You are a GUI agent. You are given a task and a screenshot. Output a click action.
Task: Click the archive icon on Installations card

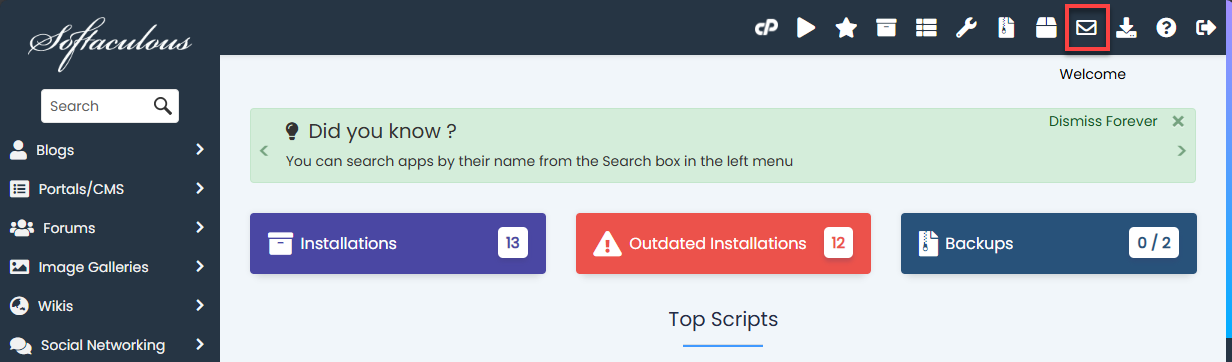coord(280,243)
